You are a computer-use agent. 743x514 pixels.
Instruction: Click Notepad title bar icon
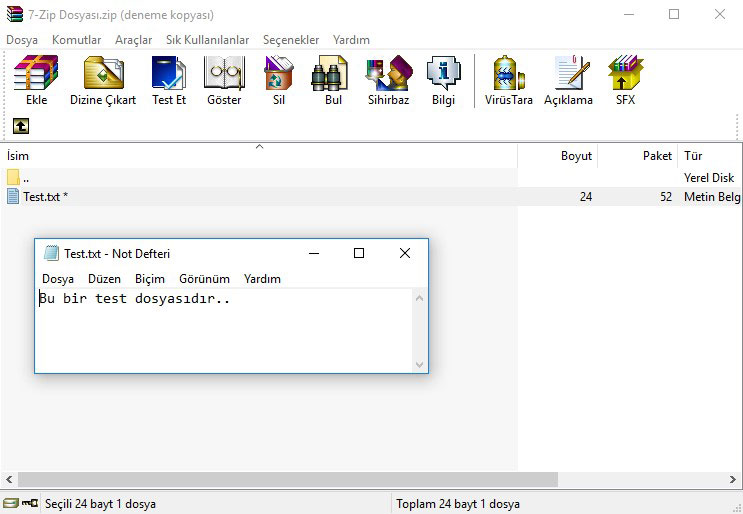(x=51, y=253)
